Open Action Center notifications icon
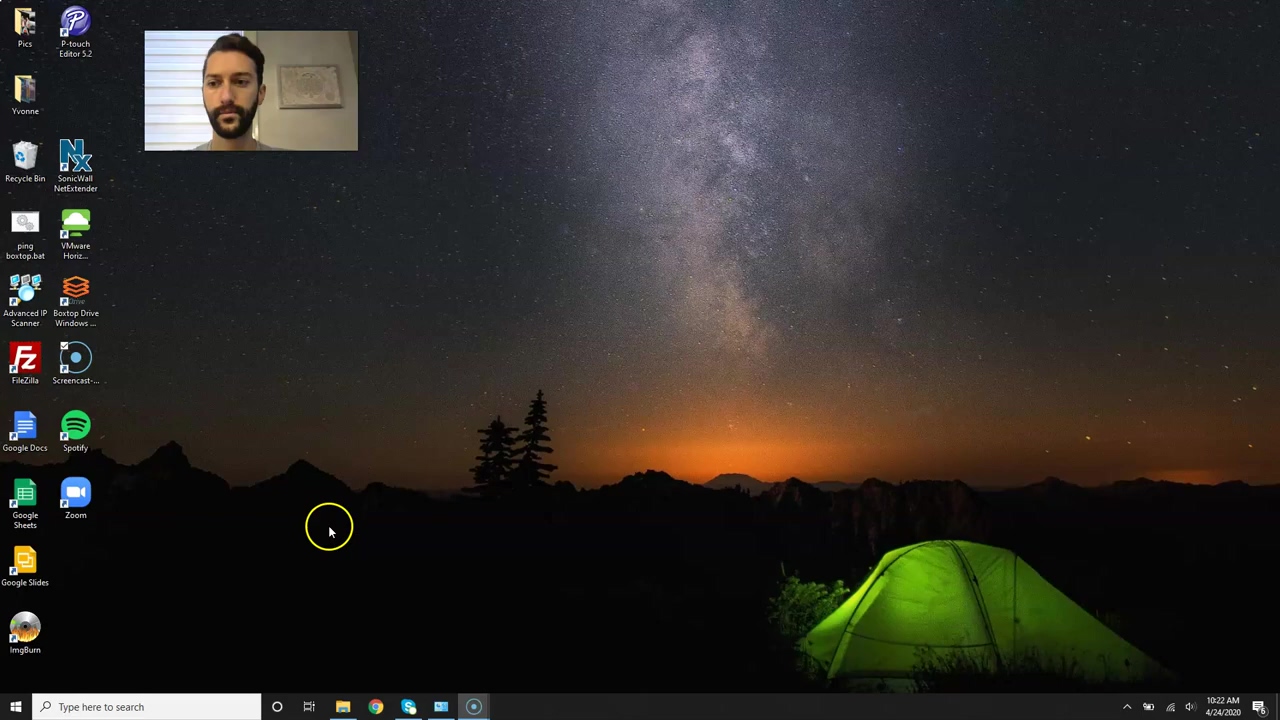Viewport: 1280px width, 720px height. (1259, 707)
